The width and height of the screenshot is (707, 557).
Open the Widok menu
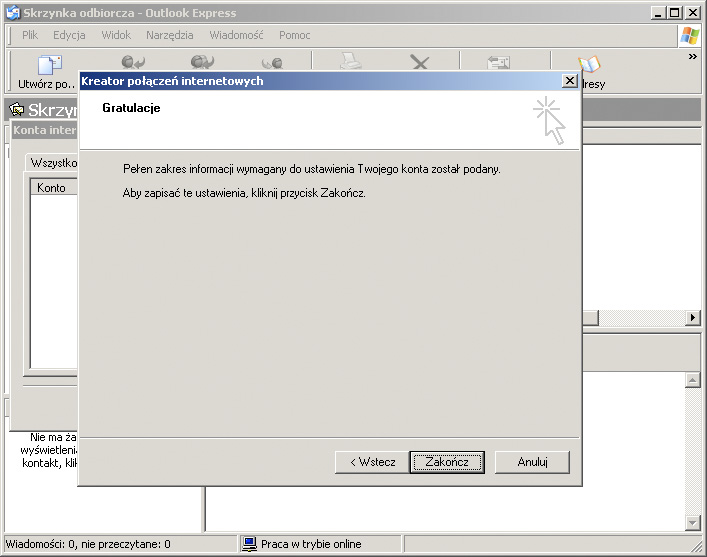point(116,35)
